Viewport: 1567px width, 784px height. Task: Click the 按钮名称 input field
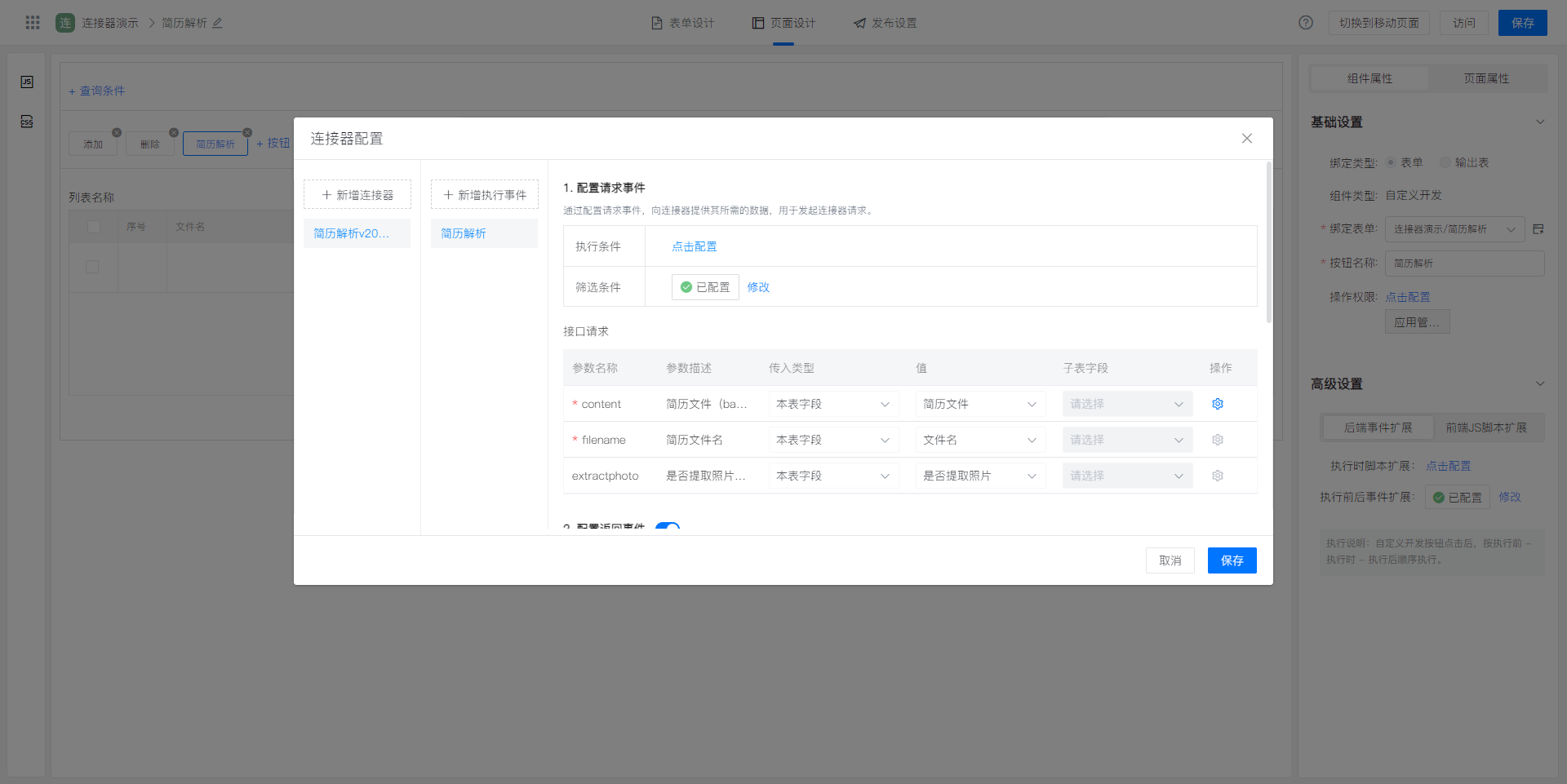(x=1465, y=264)
